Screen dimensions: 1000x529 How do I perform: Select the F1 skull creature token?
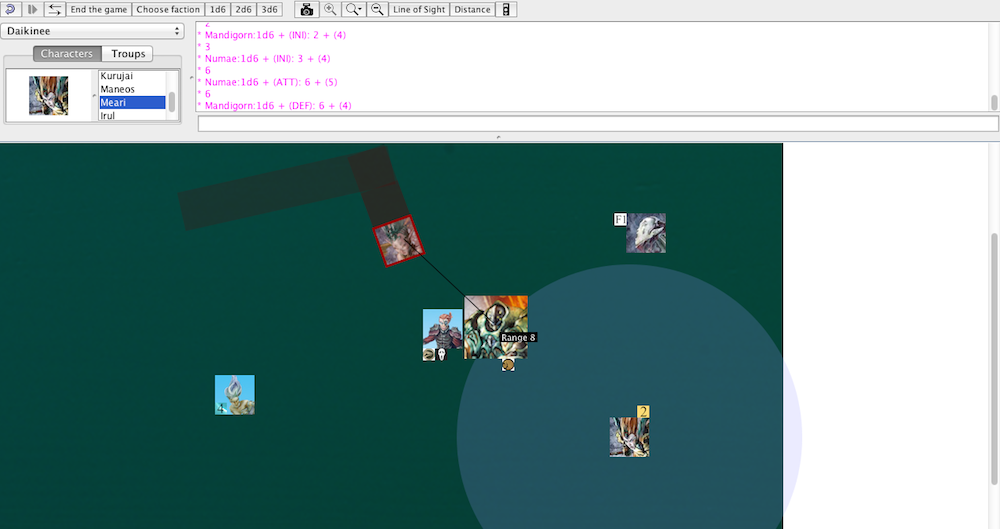(645, 233)
